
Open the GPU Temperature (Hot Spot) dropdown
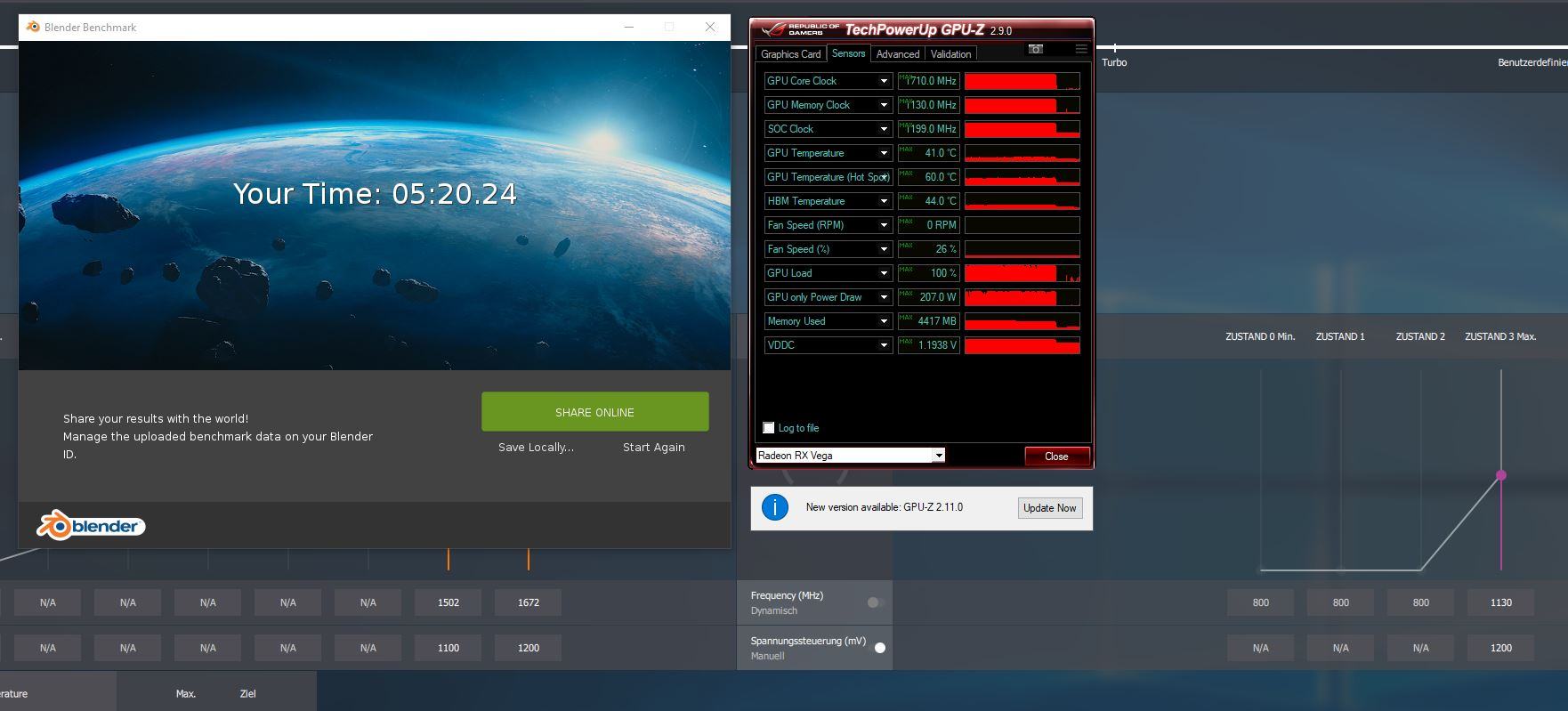click(884, 177)
